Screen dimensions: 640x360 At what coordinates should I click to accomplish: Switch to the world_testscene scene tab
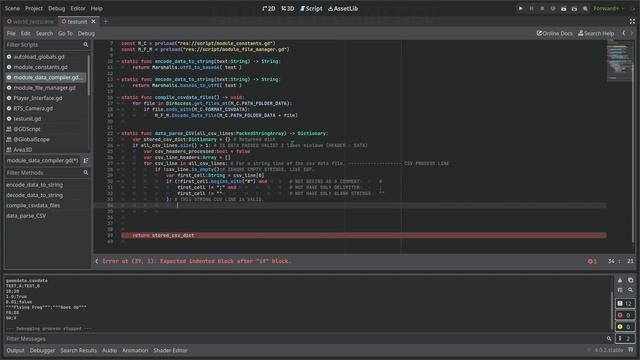point(30,22)
